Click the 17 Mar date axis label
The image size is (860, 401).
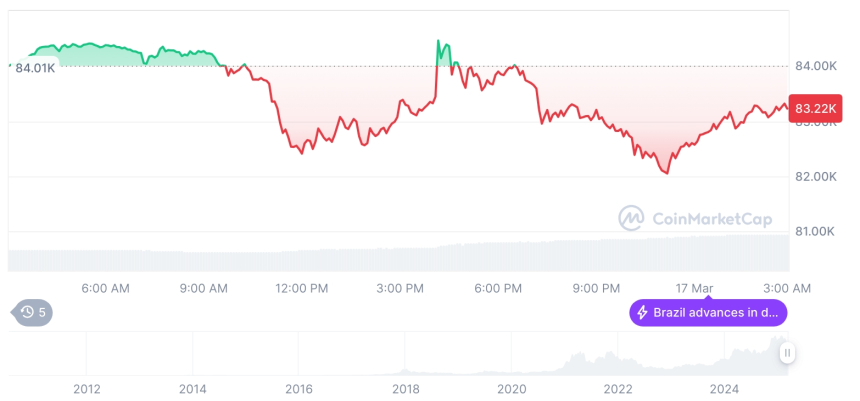695,288
